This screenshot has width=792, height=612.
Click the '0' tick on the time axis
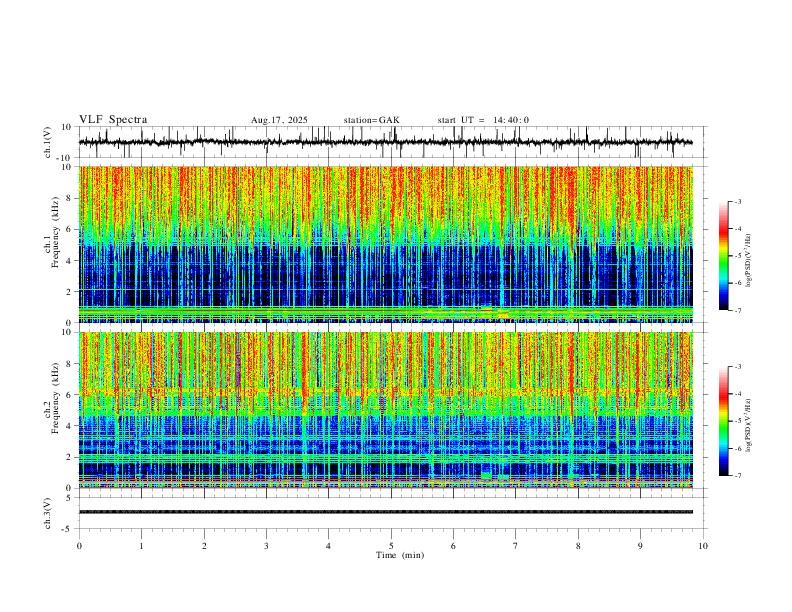pos(79,546)
